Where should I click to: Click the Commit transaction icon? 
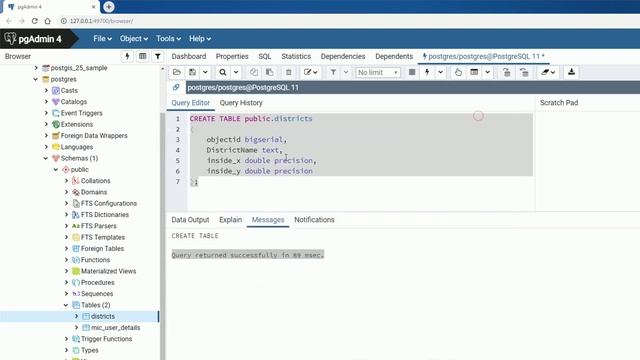507,72
